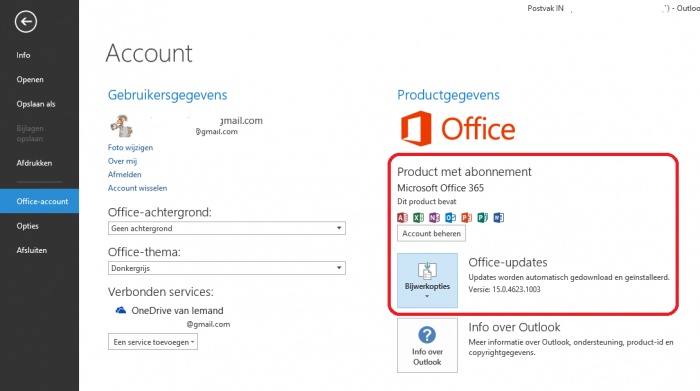Image resolution: width=700 pixels, height=391 pixels.
Task: Click the Foto wijzigen link
Action: (x=130, y=147)
